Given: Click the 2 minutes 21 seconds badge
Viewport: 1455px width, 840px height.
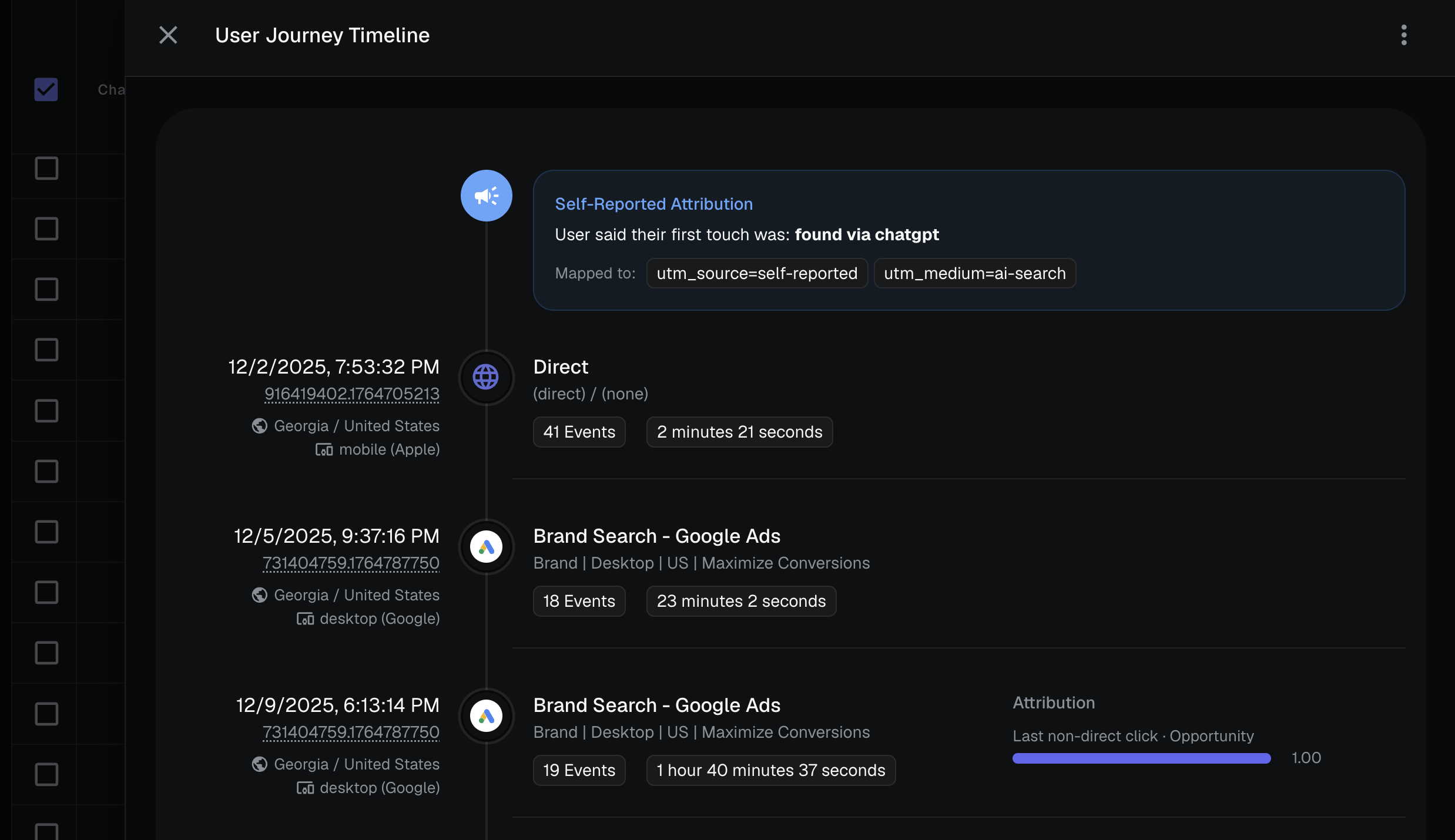Looking at the screenshot, I should [739, 432].
